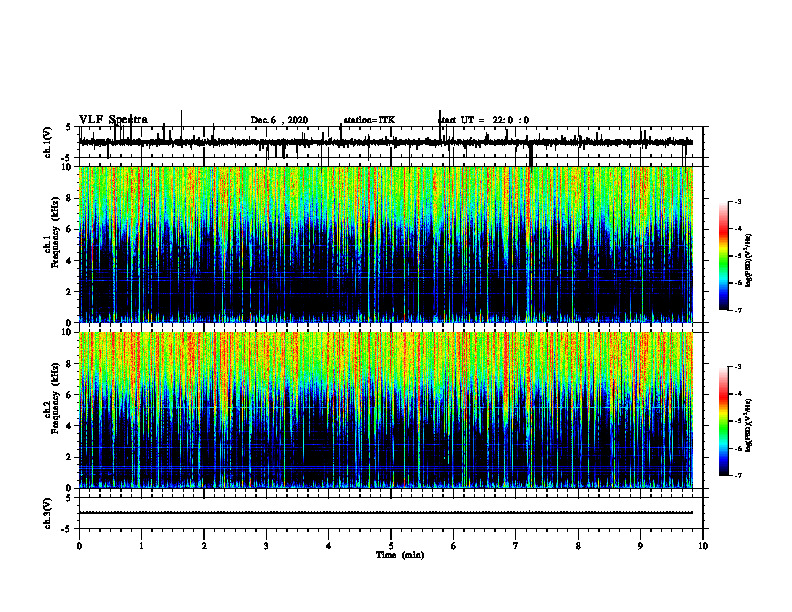
Task: Click the '6' kHz tick on ch.2 axis
Action: (70, 395)
